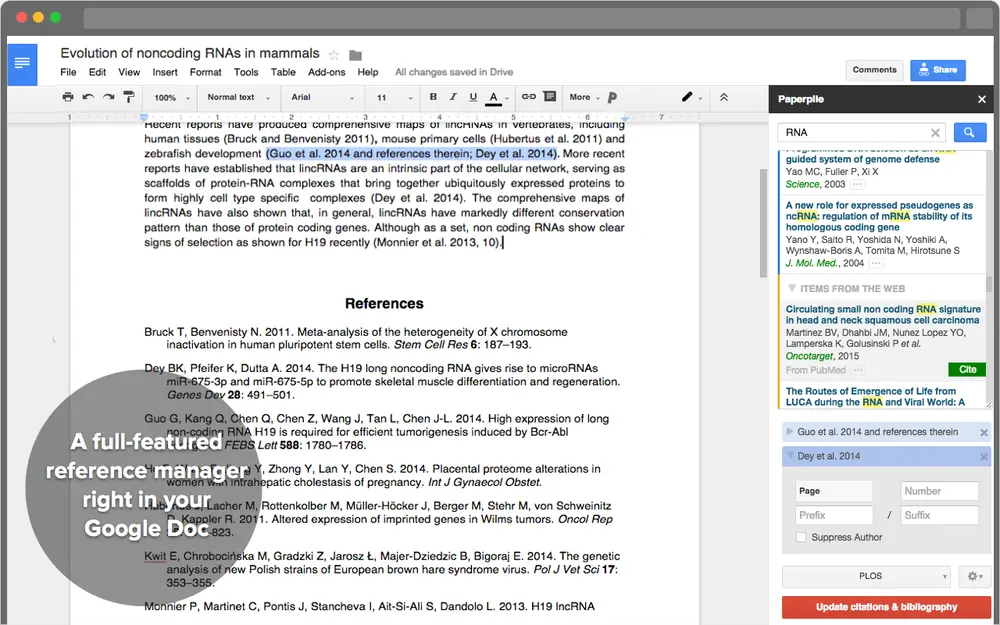Click the Paperpile search icon
This screenshot has height=625, width=1000.
coord(969,132)
